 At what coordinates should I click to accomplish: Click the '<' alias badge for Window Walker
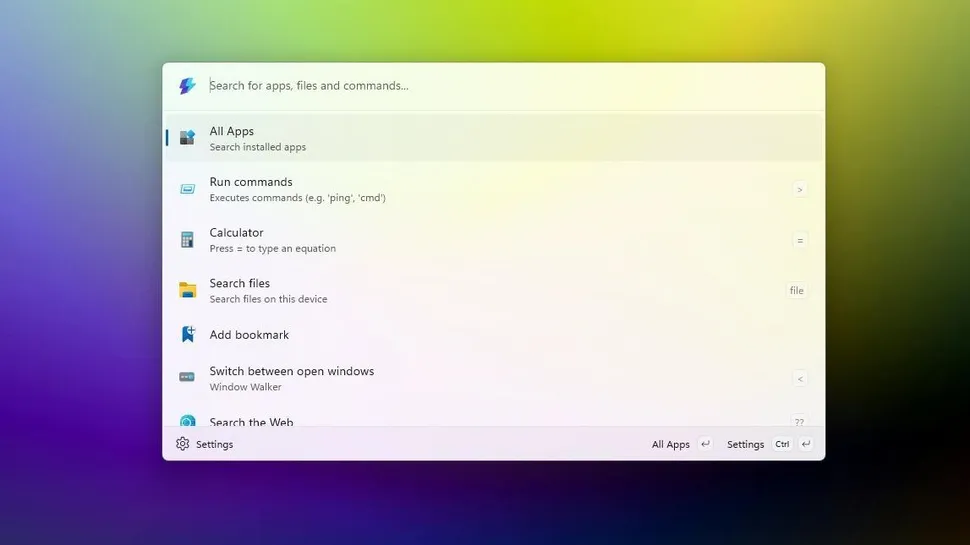[x=799, y=378]
